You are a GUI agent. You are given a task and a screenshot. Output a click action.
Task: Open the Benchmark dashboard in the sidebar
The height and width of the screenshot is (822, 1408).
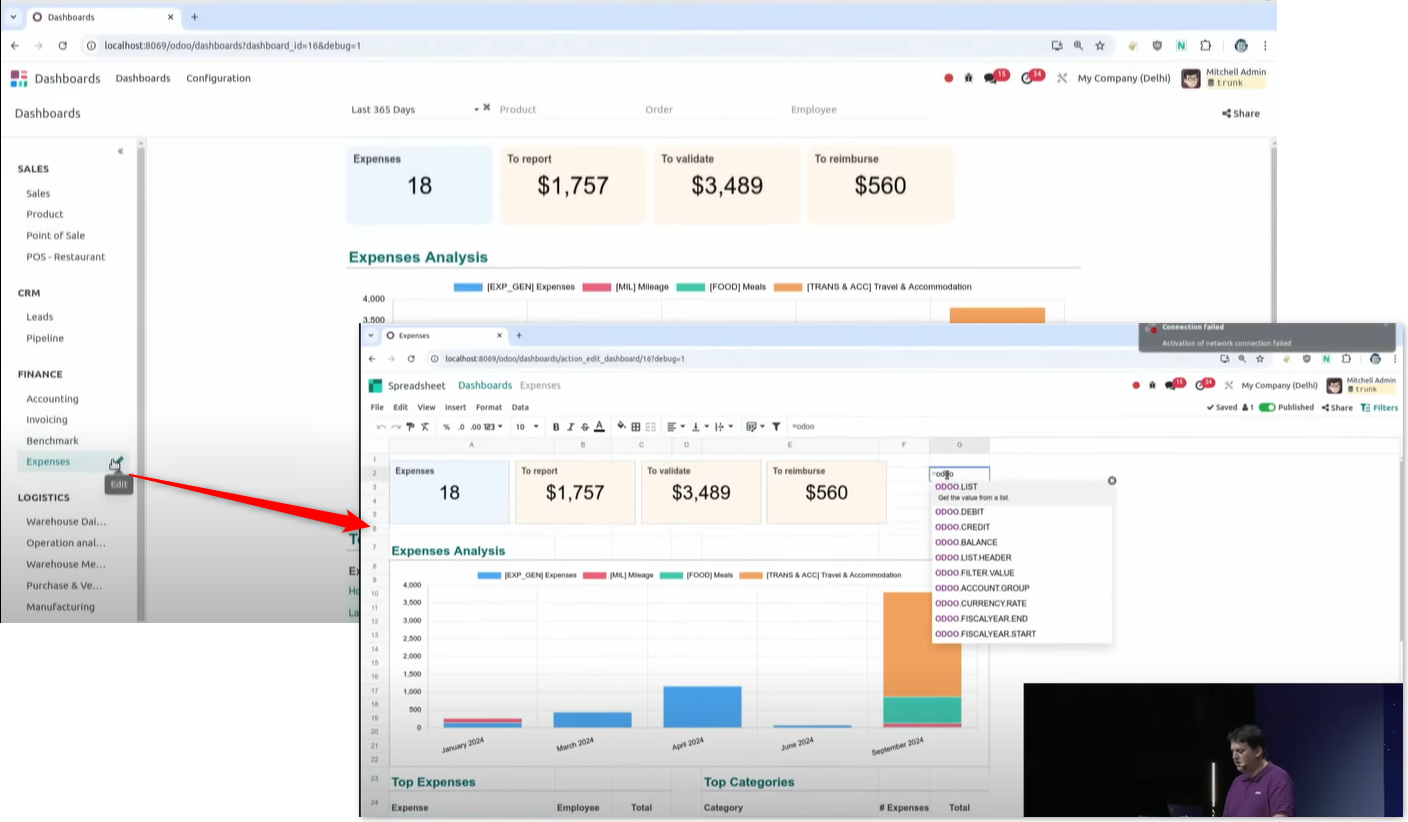tap(52, 441)
